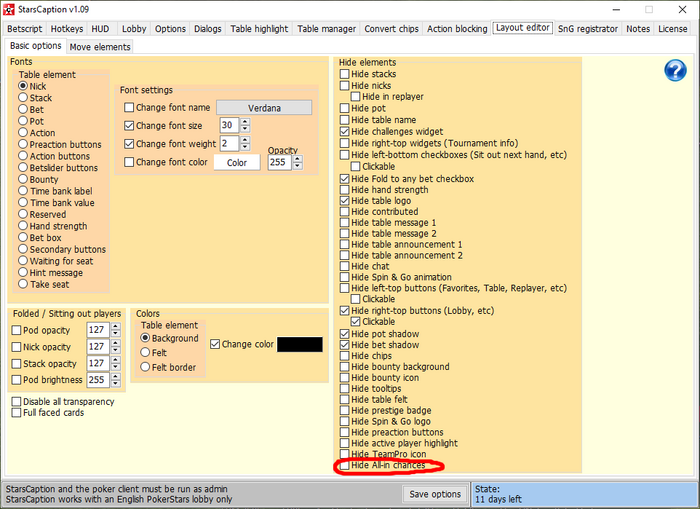Click the StarsCaption app icon in title bar

tap(10, 9)
